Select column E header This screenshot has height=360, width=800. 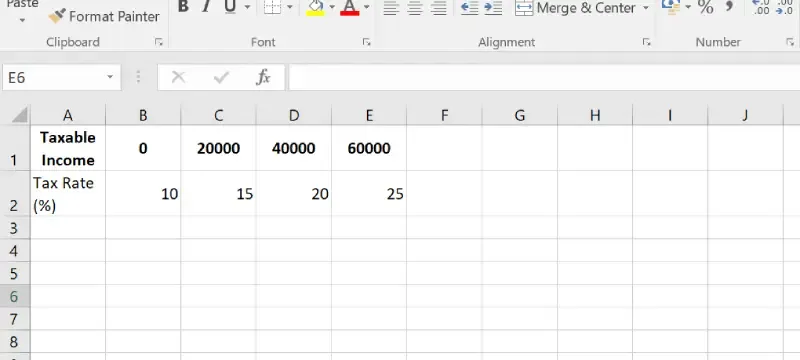(x=369, y=116)
